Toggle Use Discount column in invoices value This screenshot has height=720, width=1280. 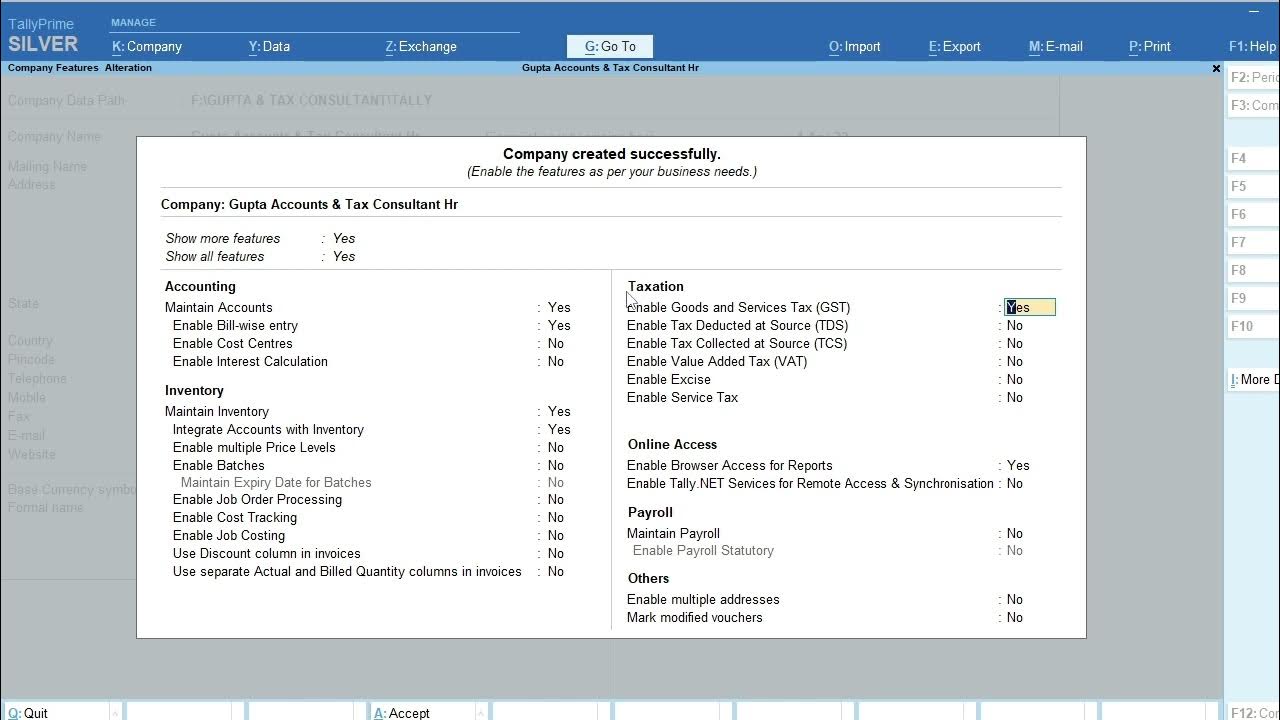point(556,554)
